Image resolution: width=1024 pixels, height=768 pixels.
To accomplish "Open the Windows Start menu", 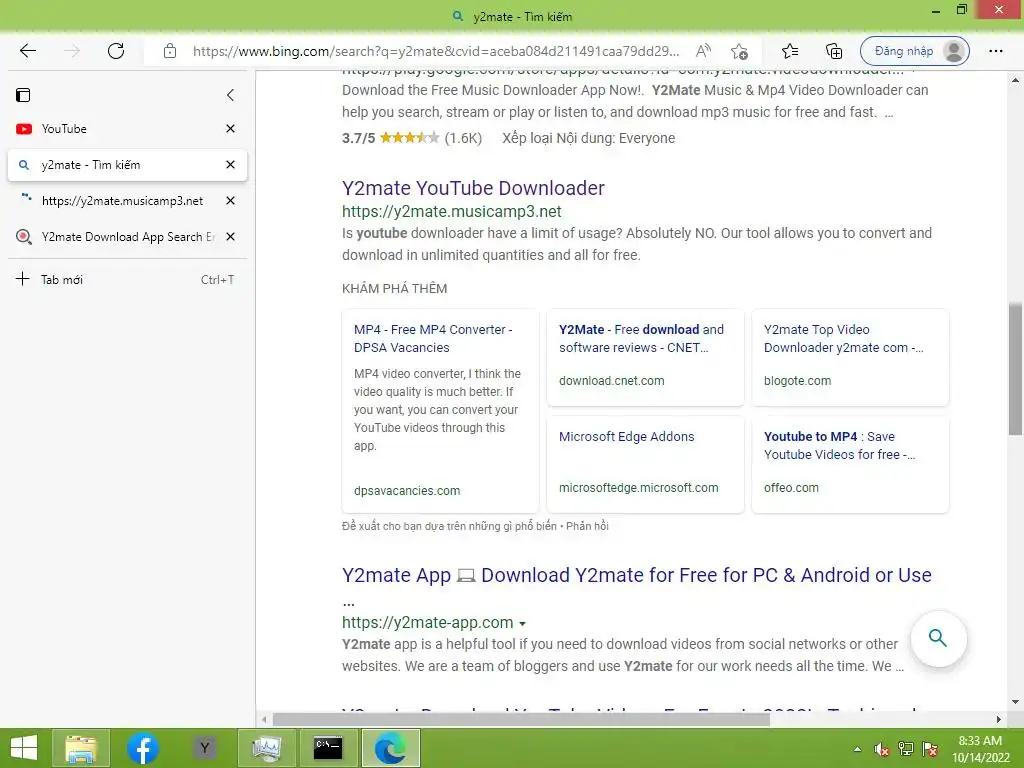I will click(x=24, y=748).
